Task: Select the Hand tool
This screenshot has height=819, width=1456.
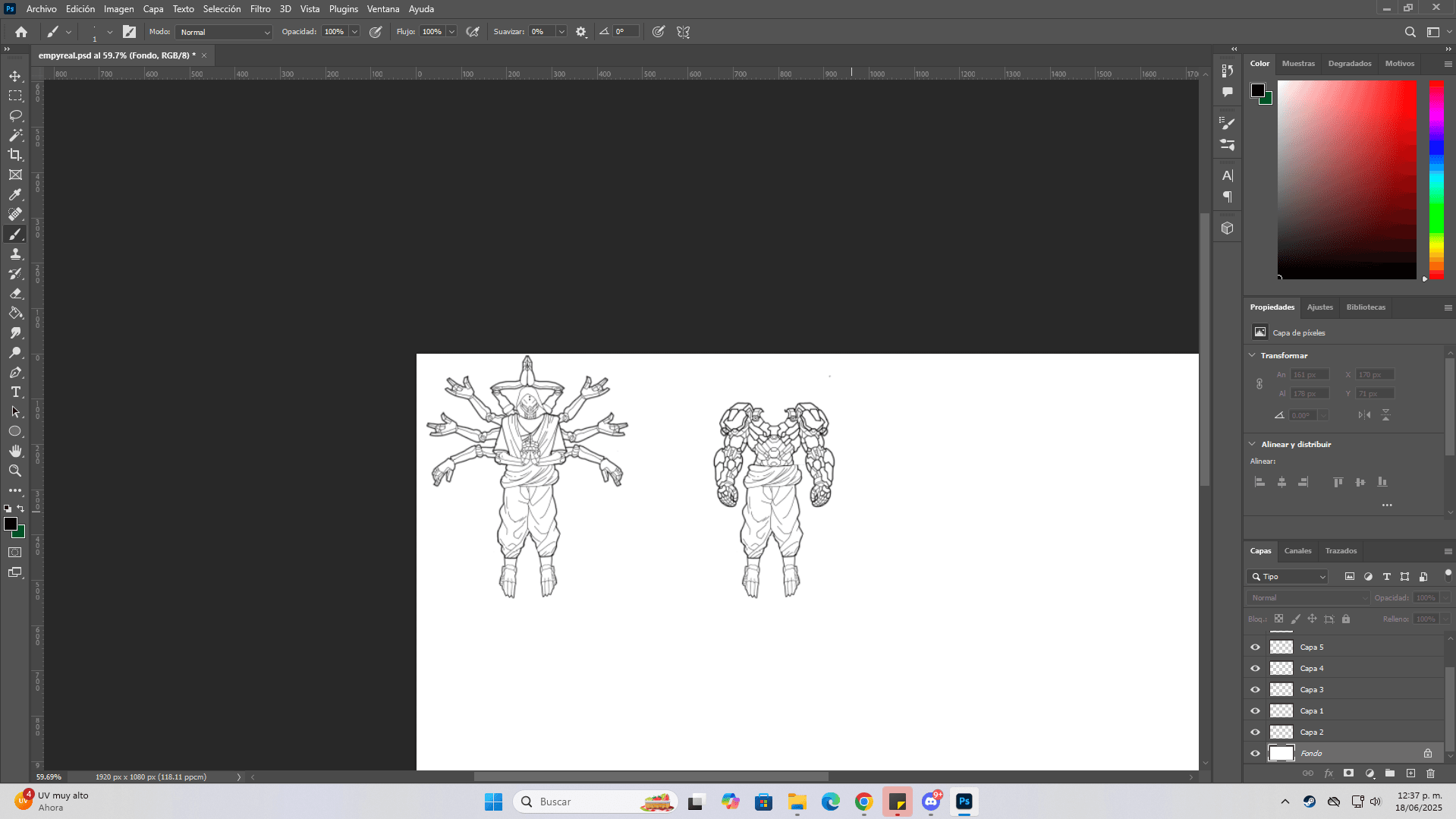Action: pyautogui.click(x=15, y=451)
